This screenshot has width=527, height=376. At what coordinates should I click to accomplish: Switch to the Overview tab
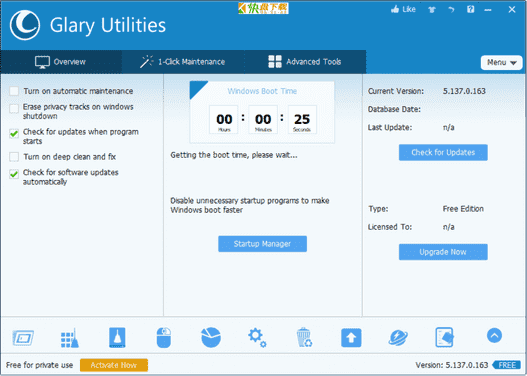coord(61,62)
